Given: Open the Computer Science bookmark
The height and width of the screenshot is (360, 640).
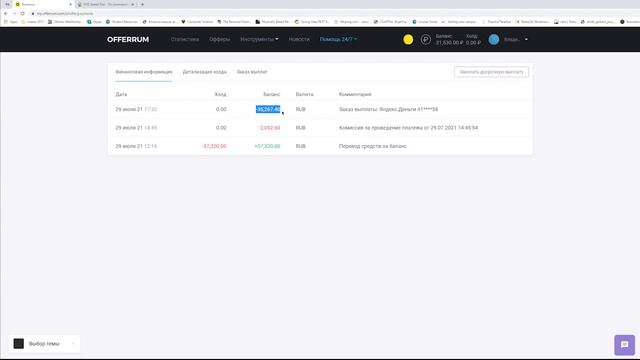Looking at the screenshot, I should click(x=197, y=22).
